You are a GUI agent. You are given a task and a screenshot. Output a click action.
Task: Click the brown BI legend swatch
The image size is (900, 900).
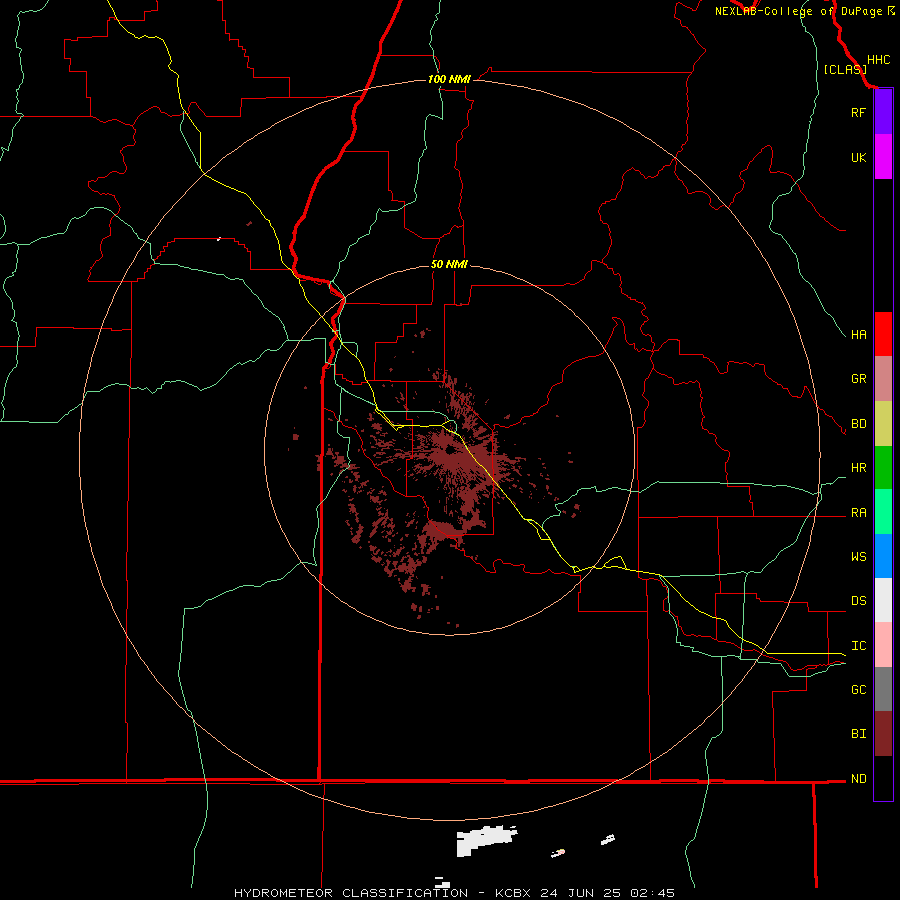(x=883, y=734)
